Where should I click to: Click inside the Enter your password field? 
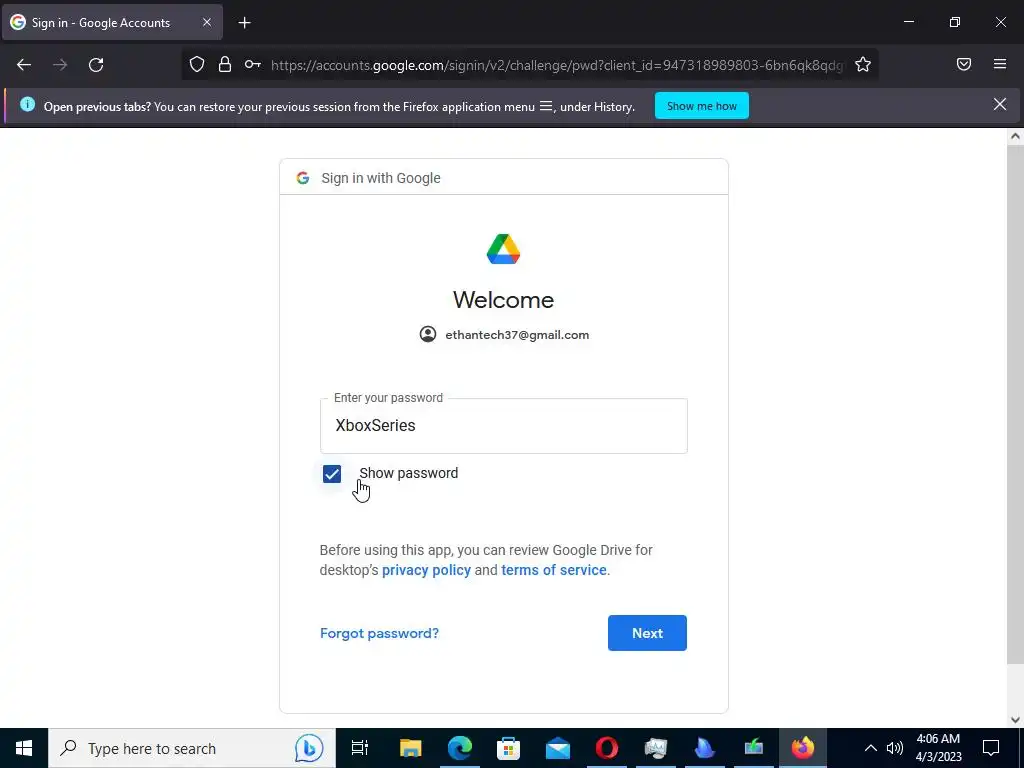point(504,426)
